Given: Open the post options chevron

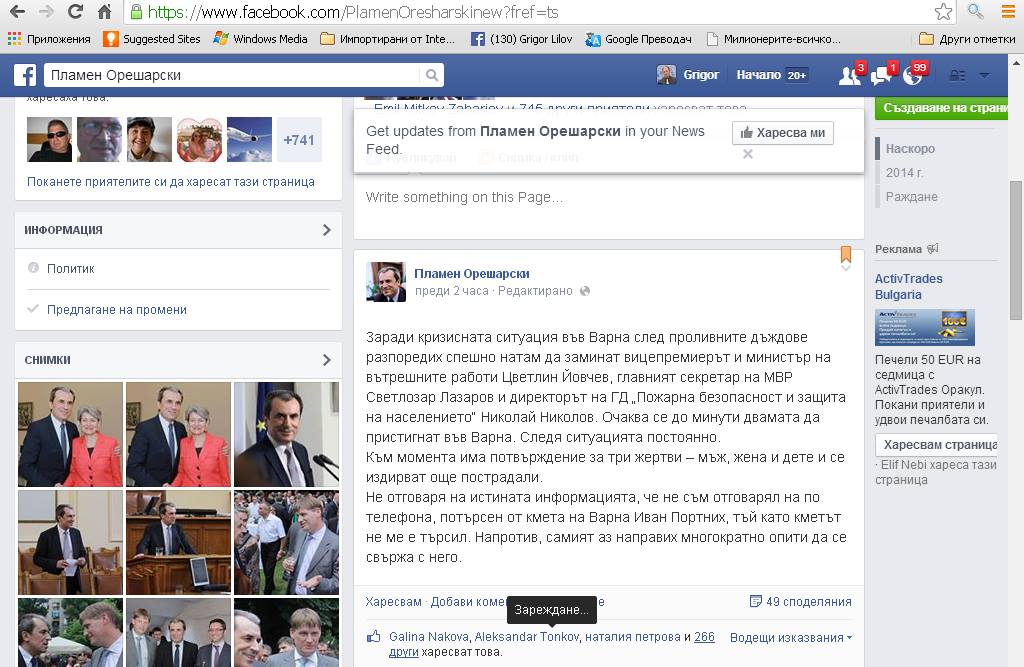Looking at the screenshot, I should (x=846, y=268).
